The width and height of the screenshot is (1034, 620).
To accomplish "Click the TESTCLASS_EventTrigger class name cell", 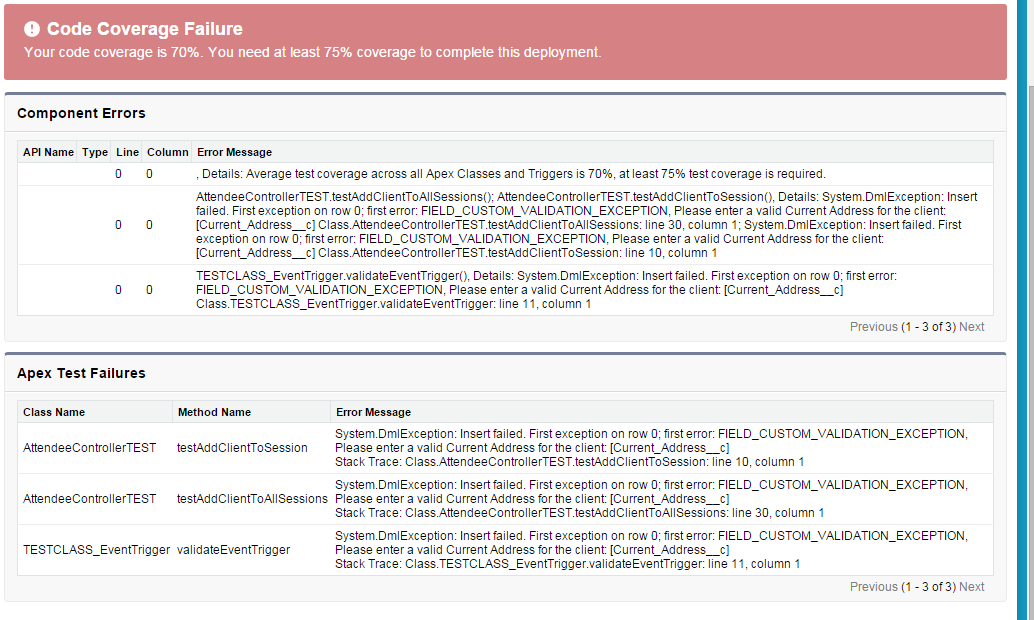I will [x=96, y=550].
